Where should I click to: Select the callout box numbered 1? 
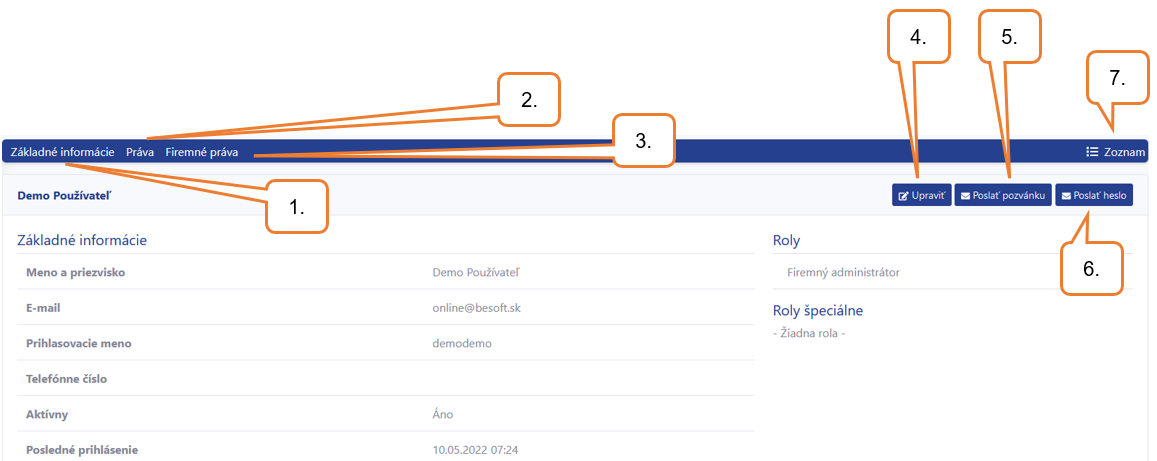click(297, 209)
